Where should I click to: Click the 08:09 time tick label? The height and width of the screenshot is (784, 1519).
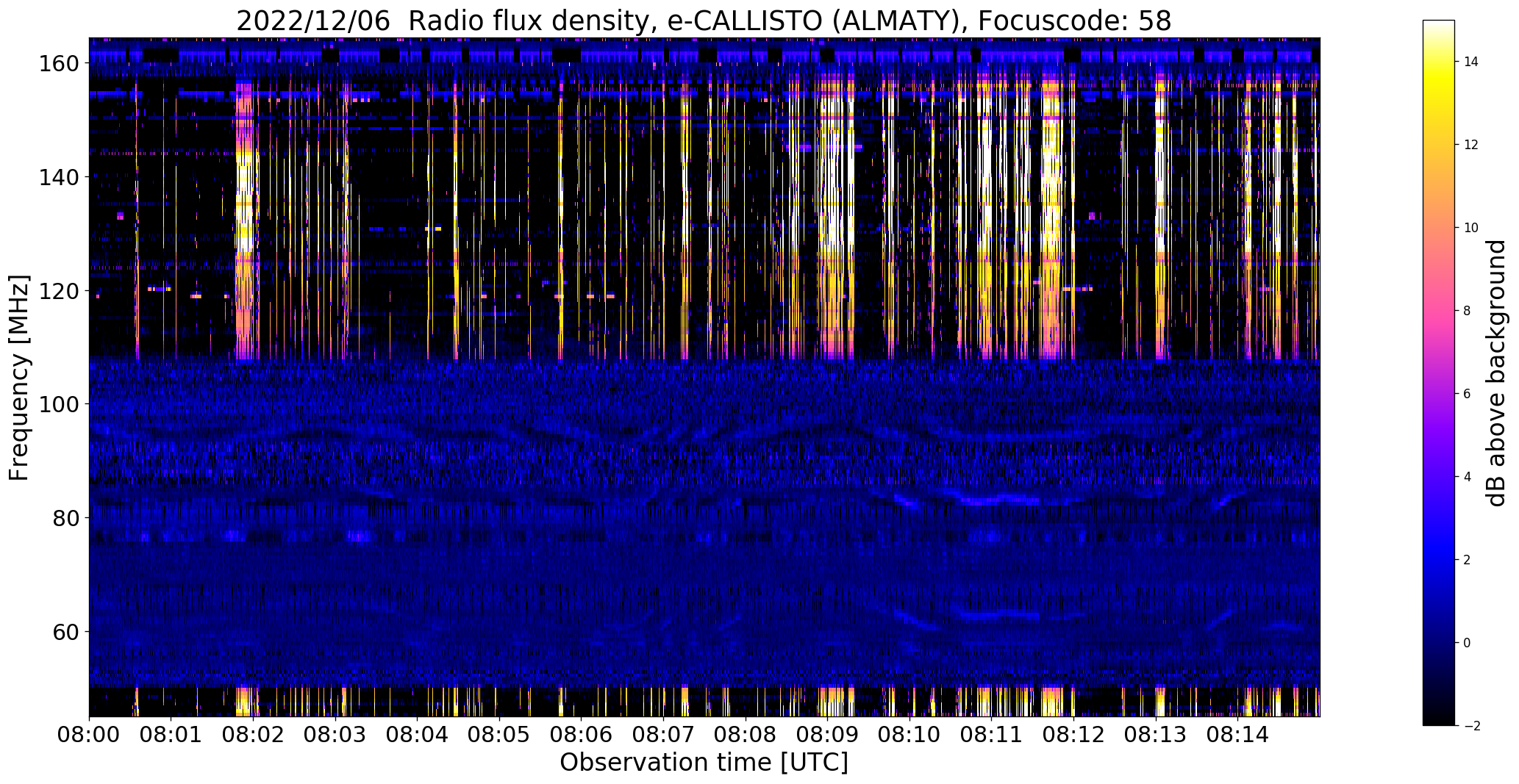pos(827,734)
